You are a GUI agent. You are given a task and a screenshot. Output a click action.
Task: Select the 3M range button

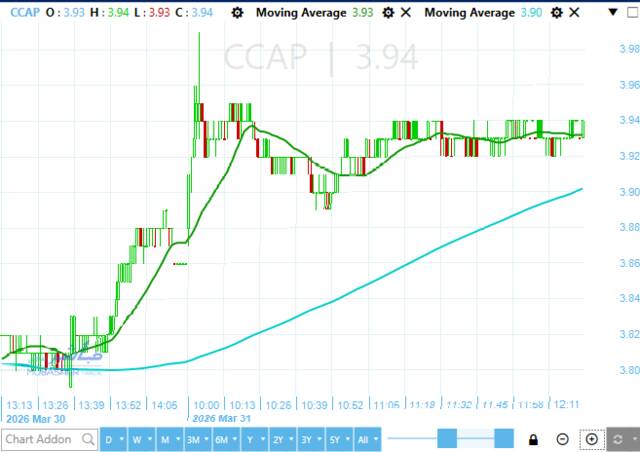[195, 439]
